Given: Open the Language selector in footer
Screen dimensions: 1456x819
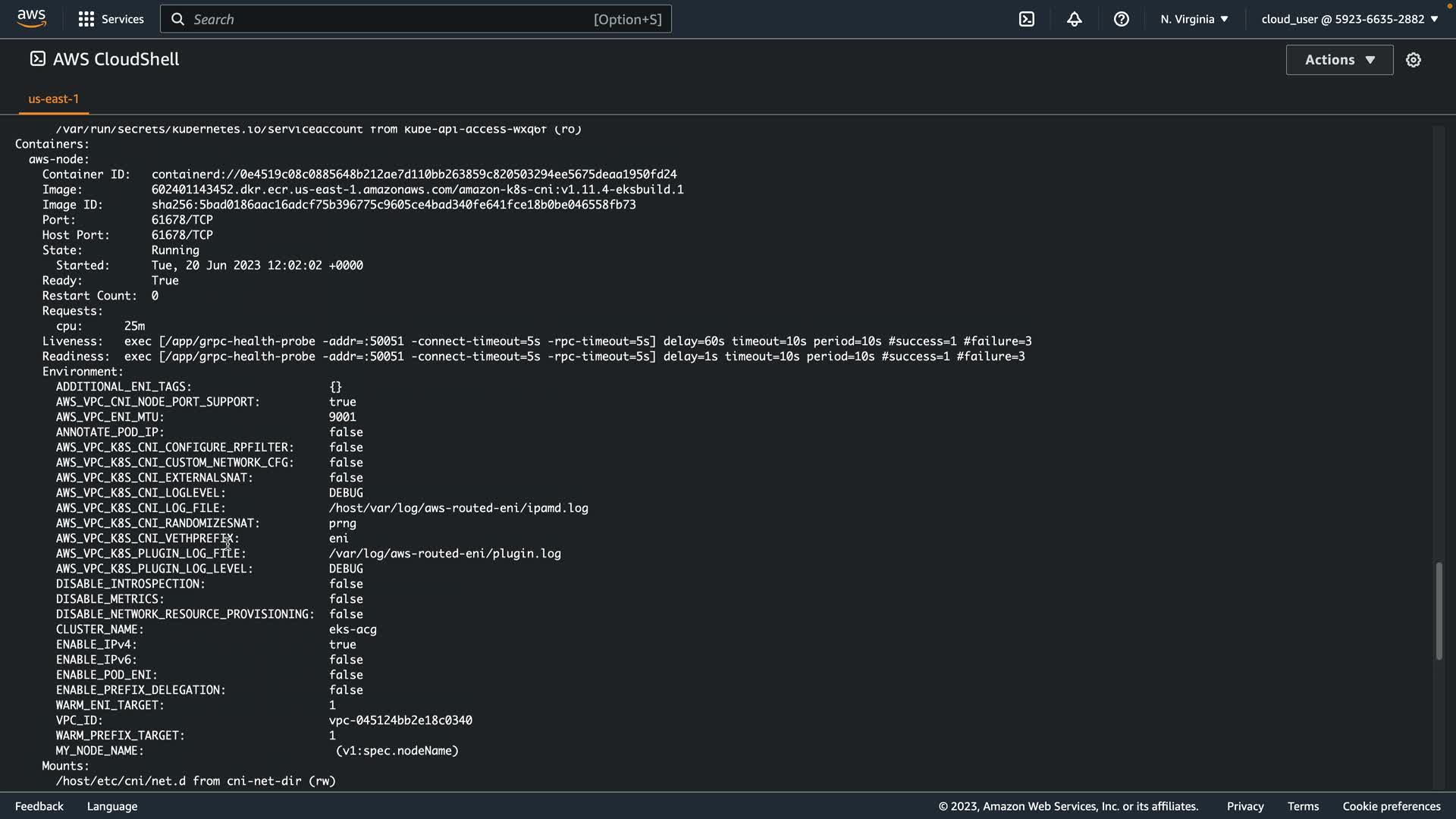Looking at the screenshot, I should tap(112, 806).
